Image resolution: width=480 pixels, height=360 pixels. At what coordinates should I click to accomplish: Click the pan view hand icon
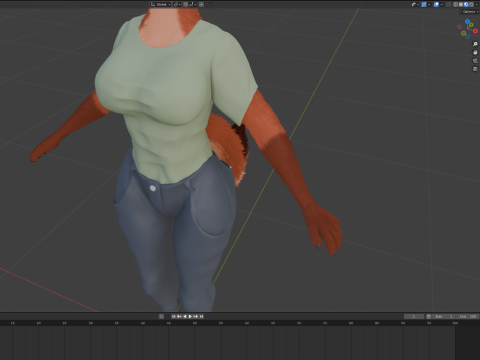click(475, 52)
